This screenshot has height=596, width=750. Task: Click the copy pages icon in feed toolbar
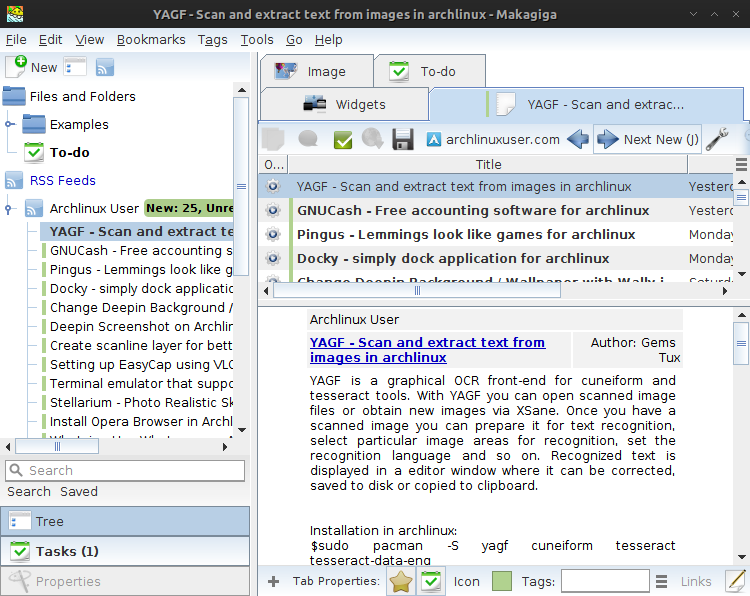pyautogui.click(x=273, y=139)
